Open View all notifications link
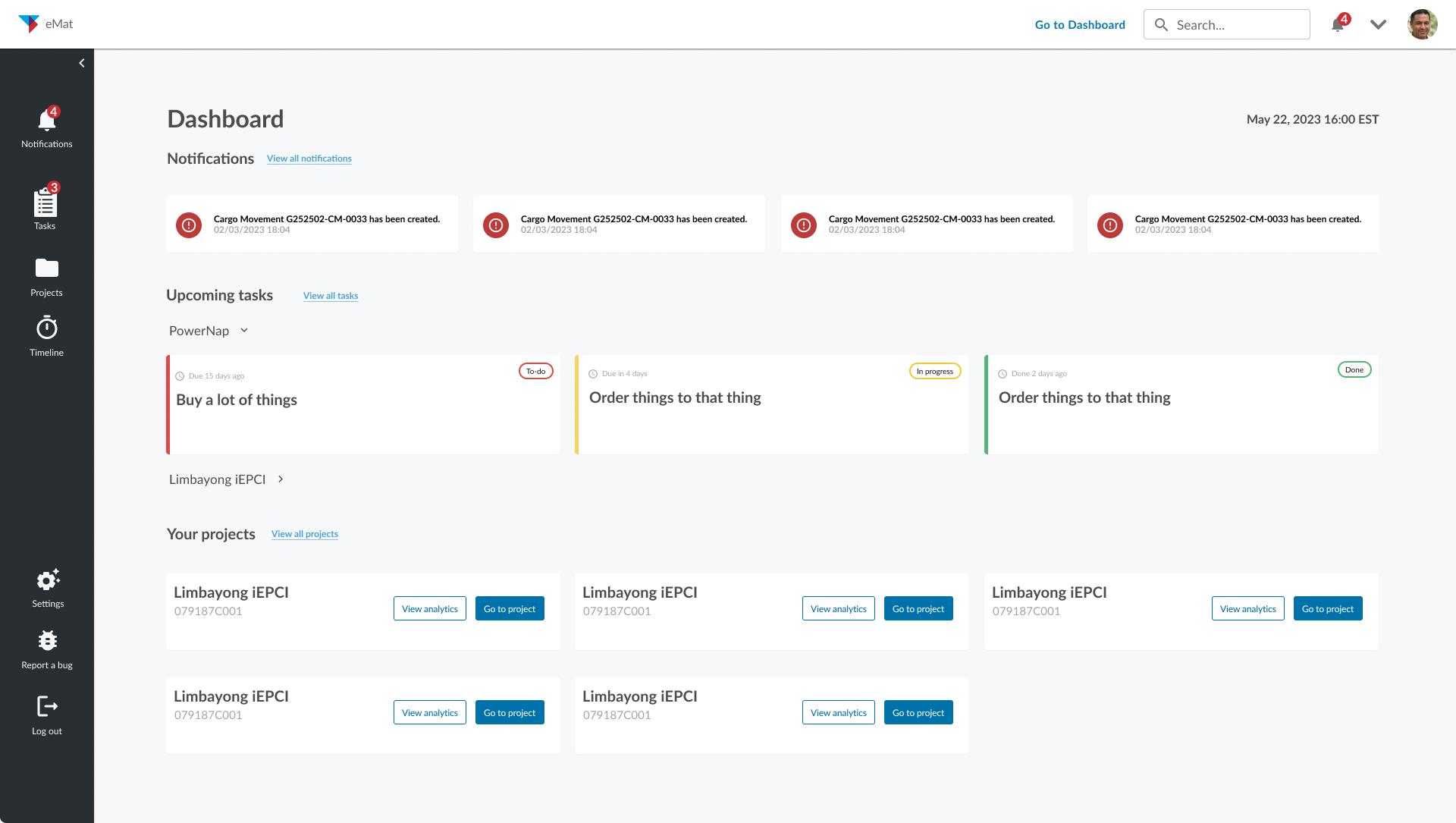 tap(309, 159)
